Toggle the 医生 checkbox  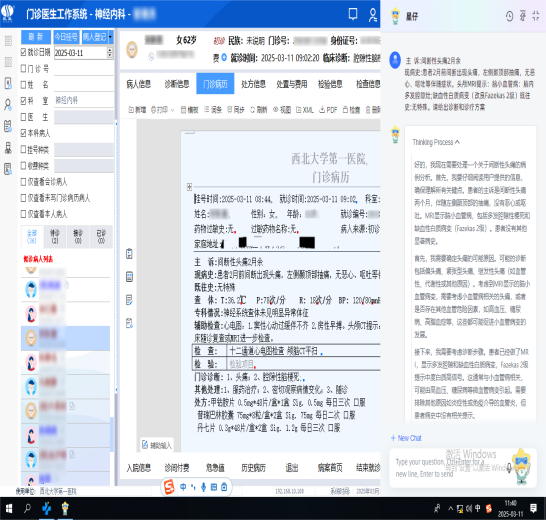[23, 117]
